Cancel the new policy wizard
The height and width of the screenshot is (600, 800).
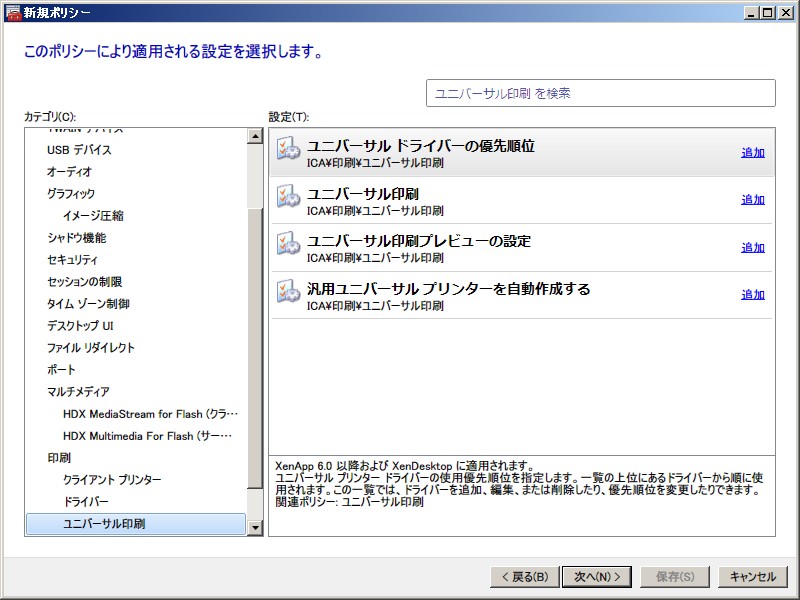[x=752, y=576]
